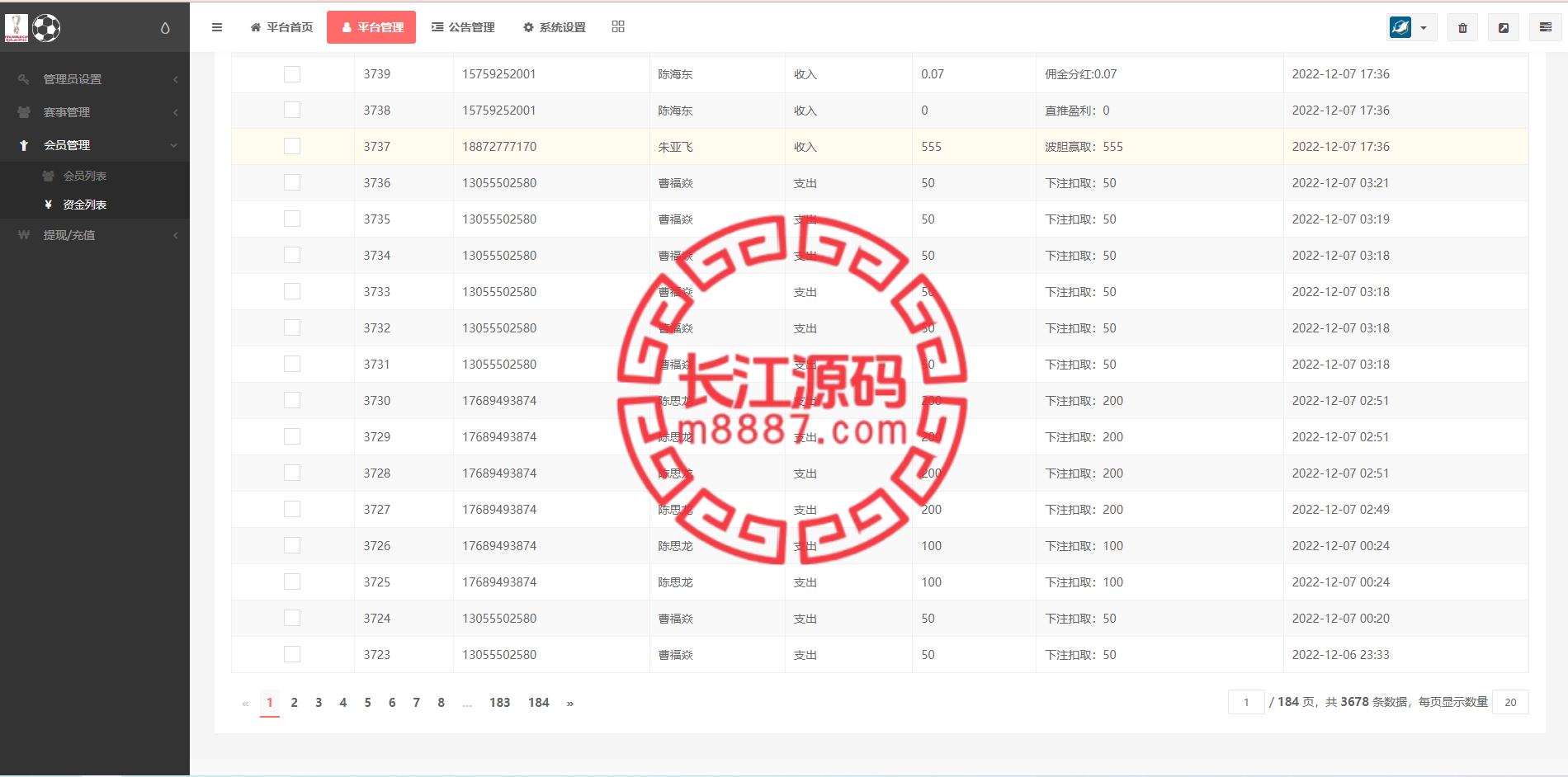Screen dimensions: 1568x777
Task: Click the pagination ellipsis
Action: point(467,704)
